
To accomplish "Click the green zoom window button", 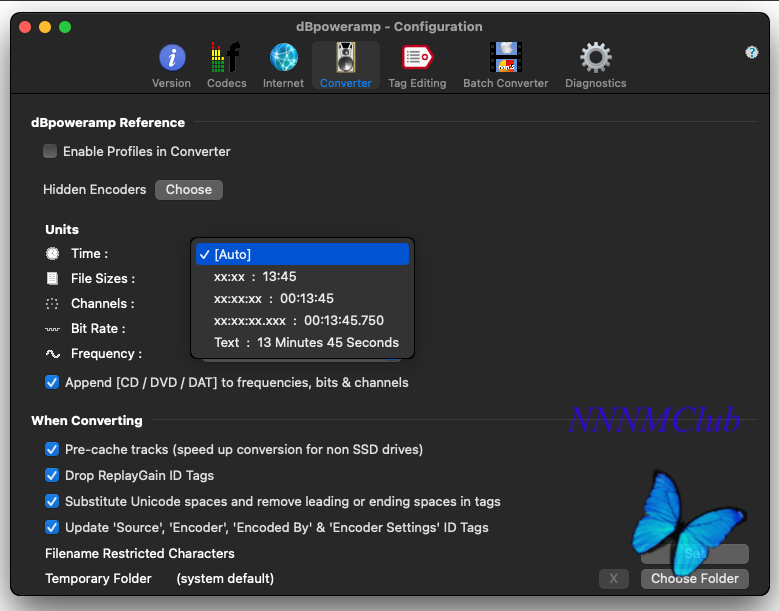I will pos(65,27).
